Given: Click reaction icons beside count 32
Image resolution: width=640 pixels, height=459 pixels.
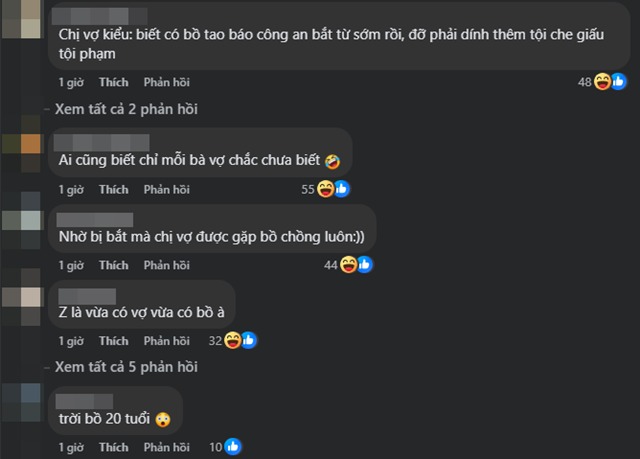Looking at the screenshot, I should pos(240,341).
